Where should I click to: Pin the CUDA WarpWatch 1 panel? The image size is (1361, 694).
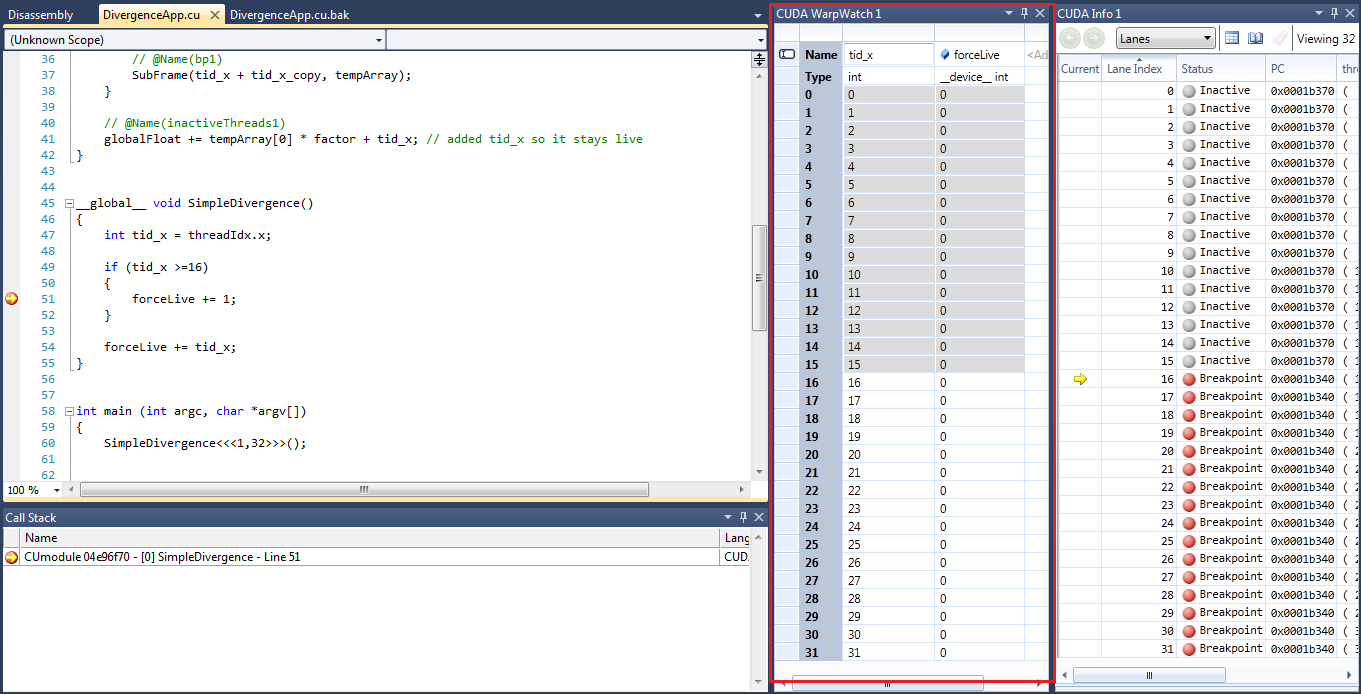1023,14
